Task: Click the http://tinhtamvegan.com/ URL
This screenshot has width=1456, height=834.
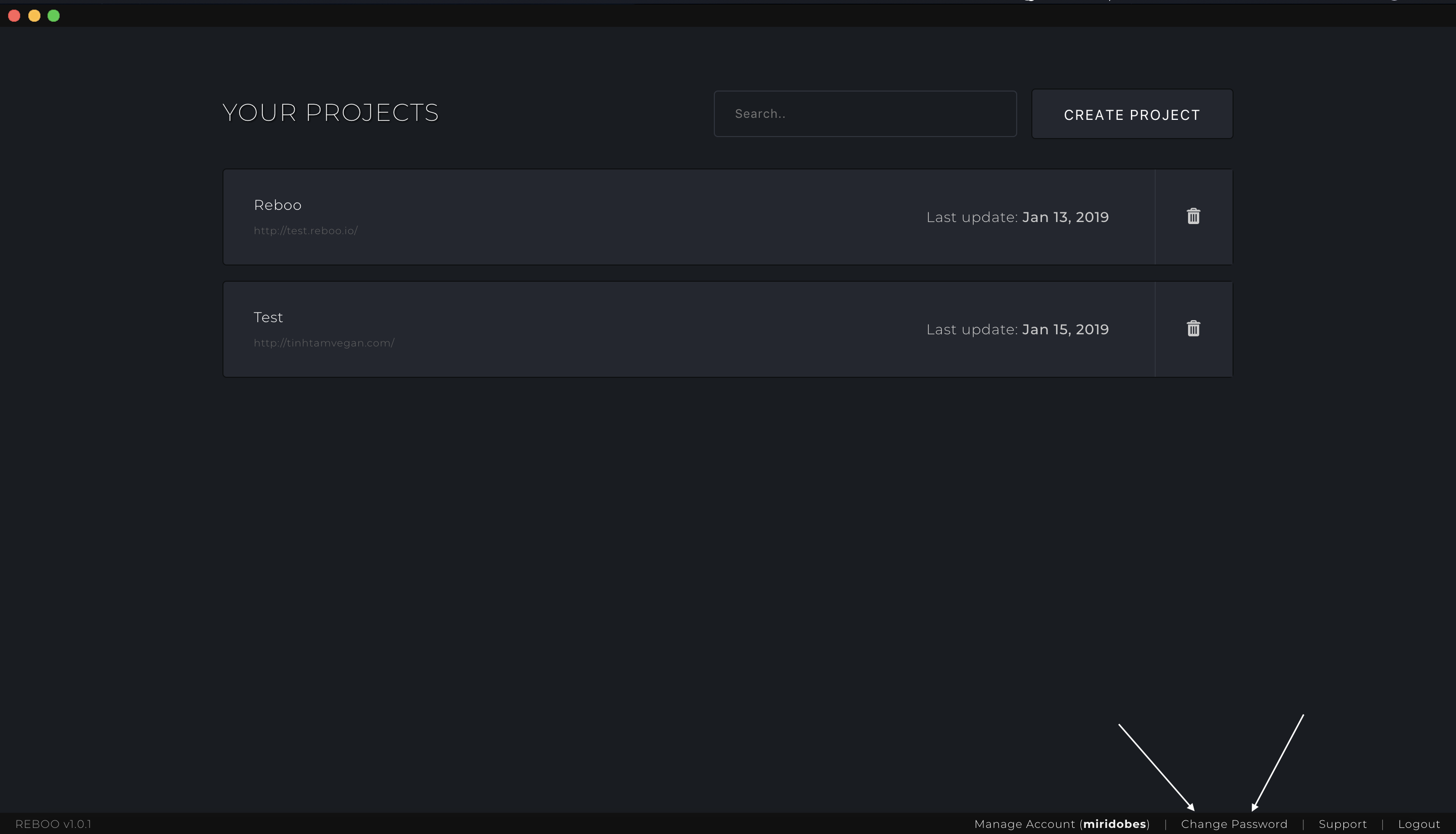Action: pyautogui.click(x=324, y=343)
